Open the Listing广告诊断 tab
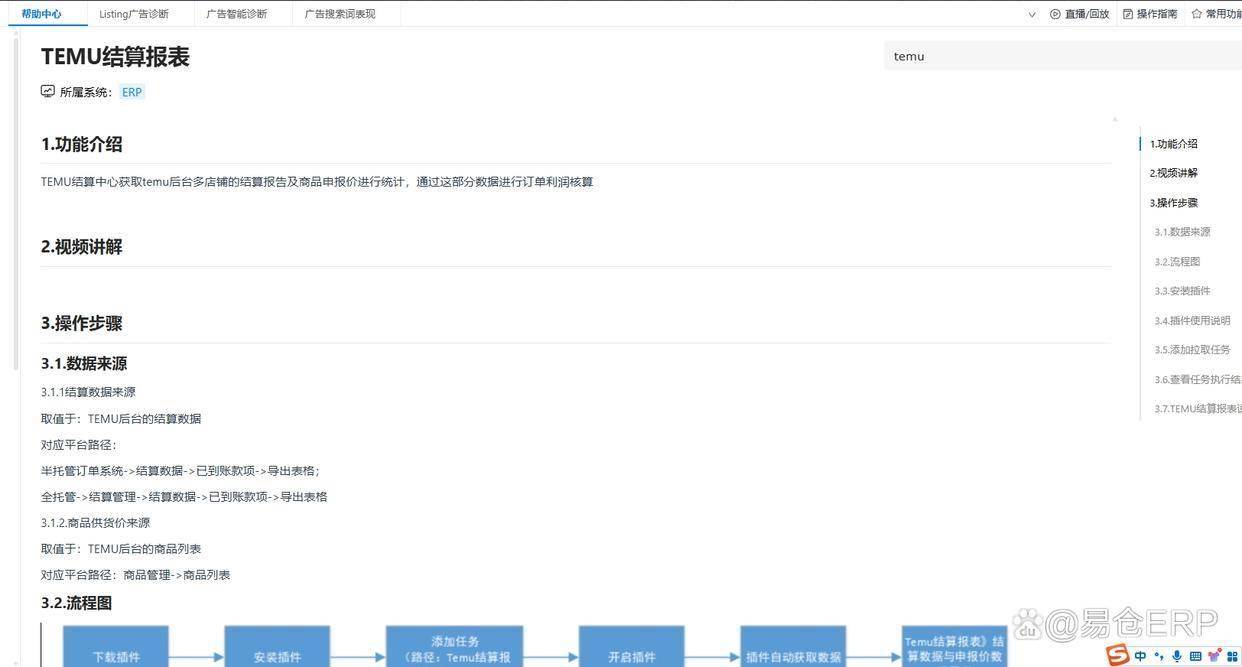 click(134, 14)
